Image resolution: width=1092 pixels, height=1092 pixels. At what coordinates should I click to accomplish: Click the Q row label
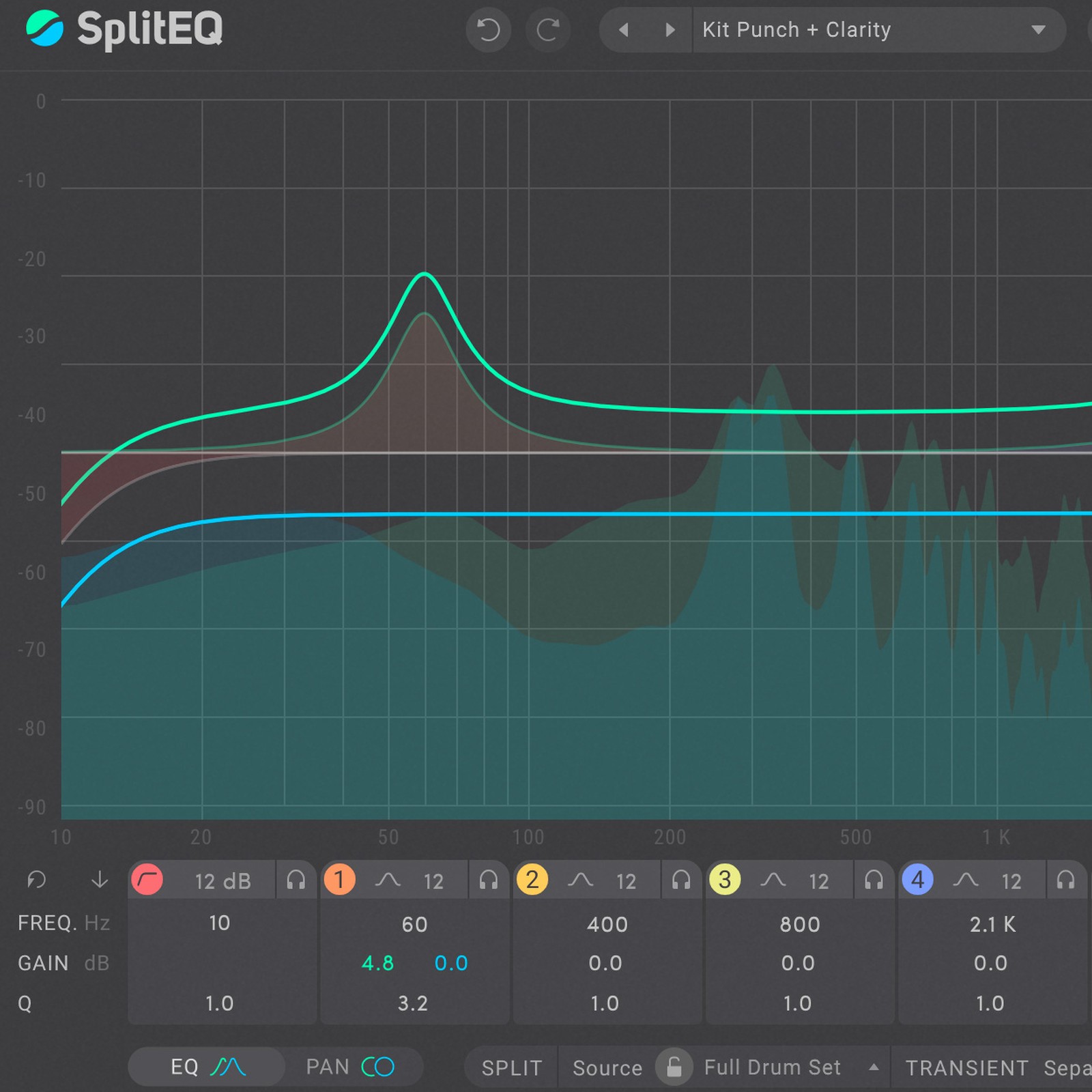pyautogui.click(x=25, y=1004)
